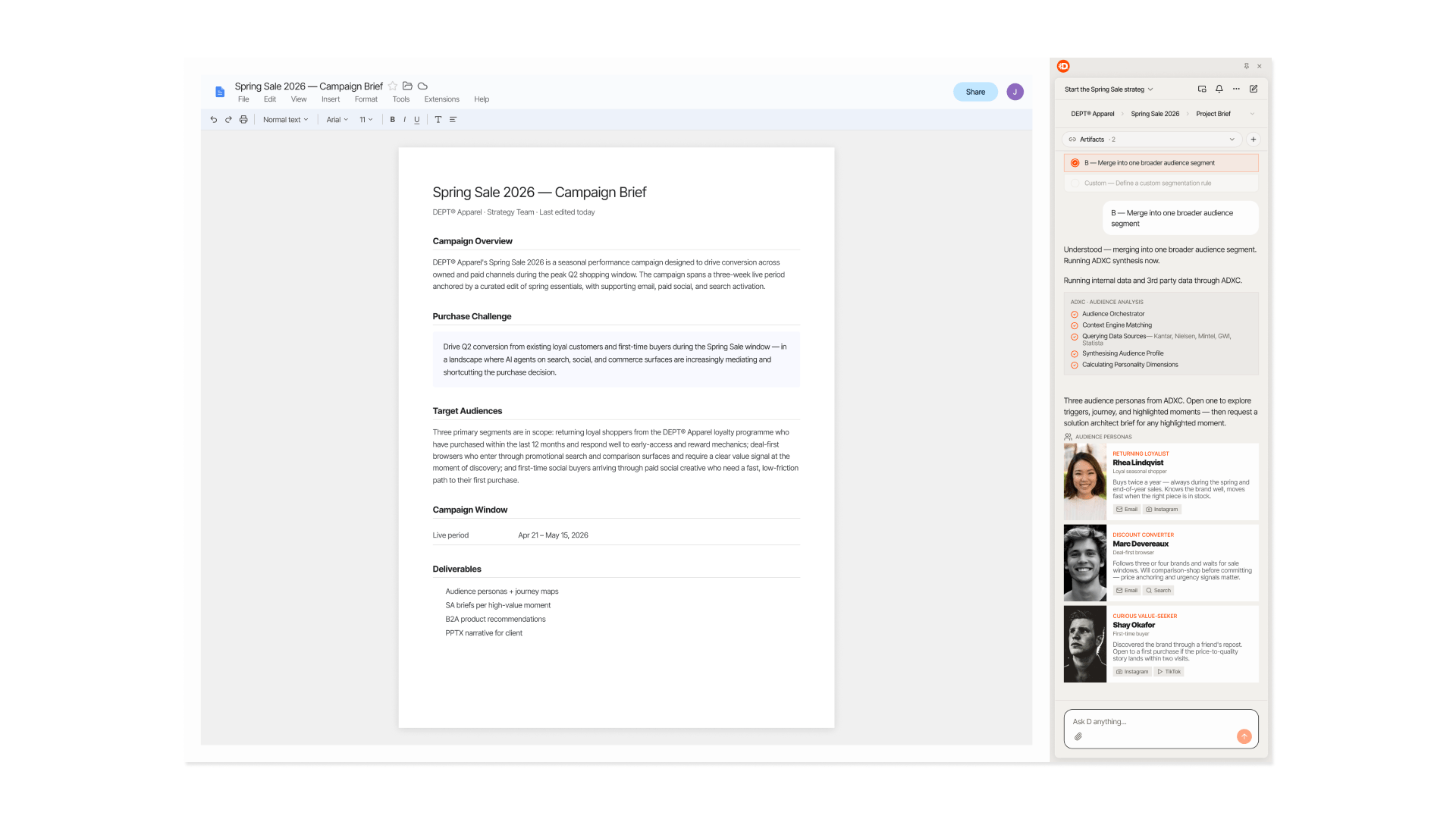The width and height of the screenshot is (1456, 819).
Task: Toggle underline formatting
Action: click(416, 120)
